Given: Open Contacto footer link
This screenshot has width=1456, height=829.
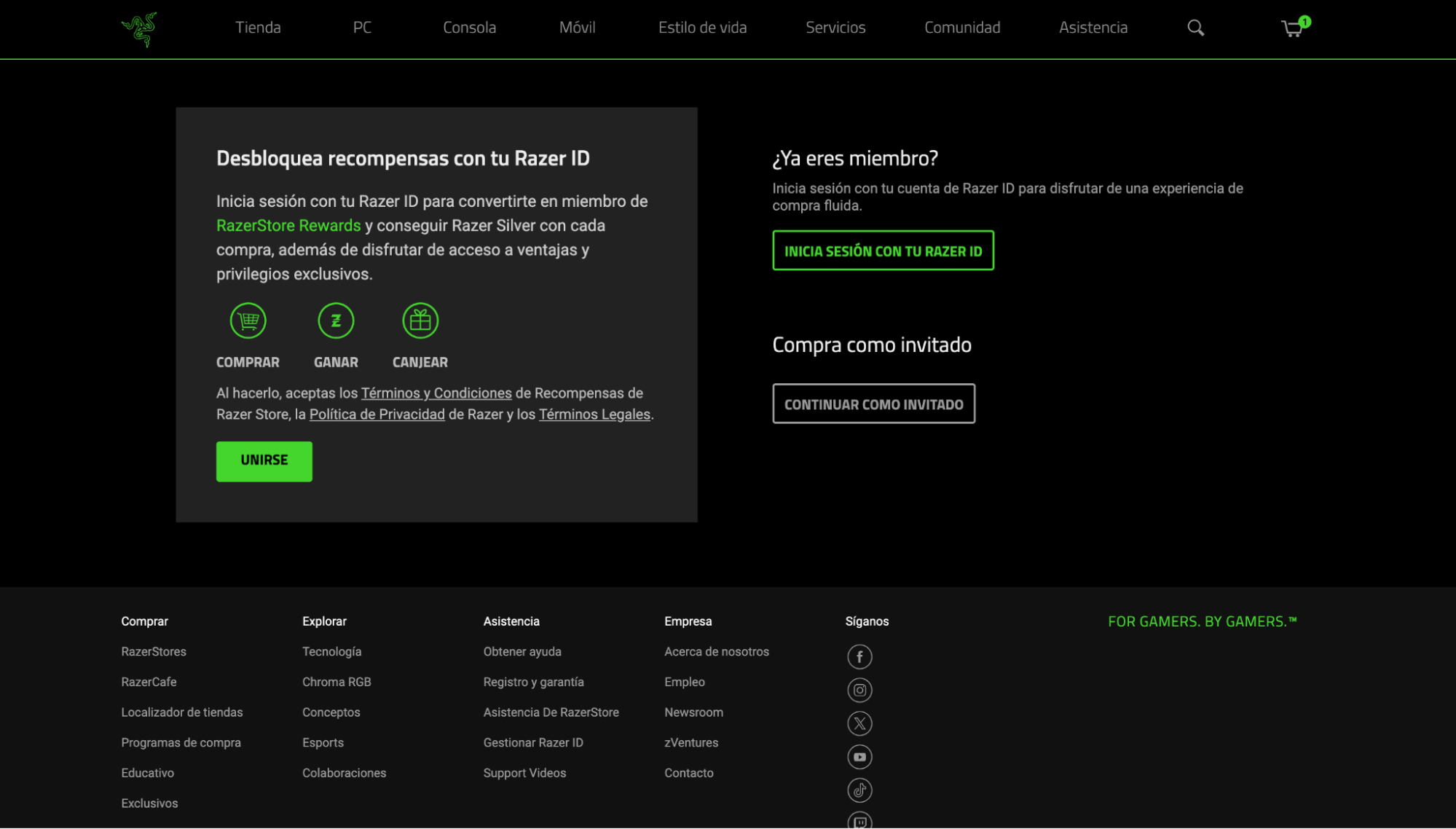Looking at the screenshot, I should pyautogui.click(x=689, y=774).
